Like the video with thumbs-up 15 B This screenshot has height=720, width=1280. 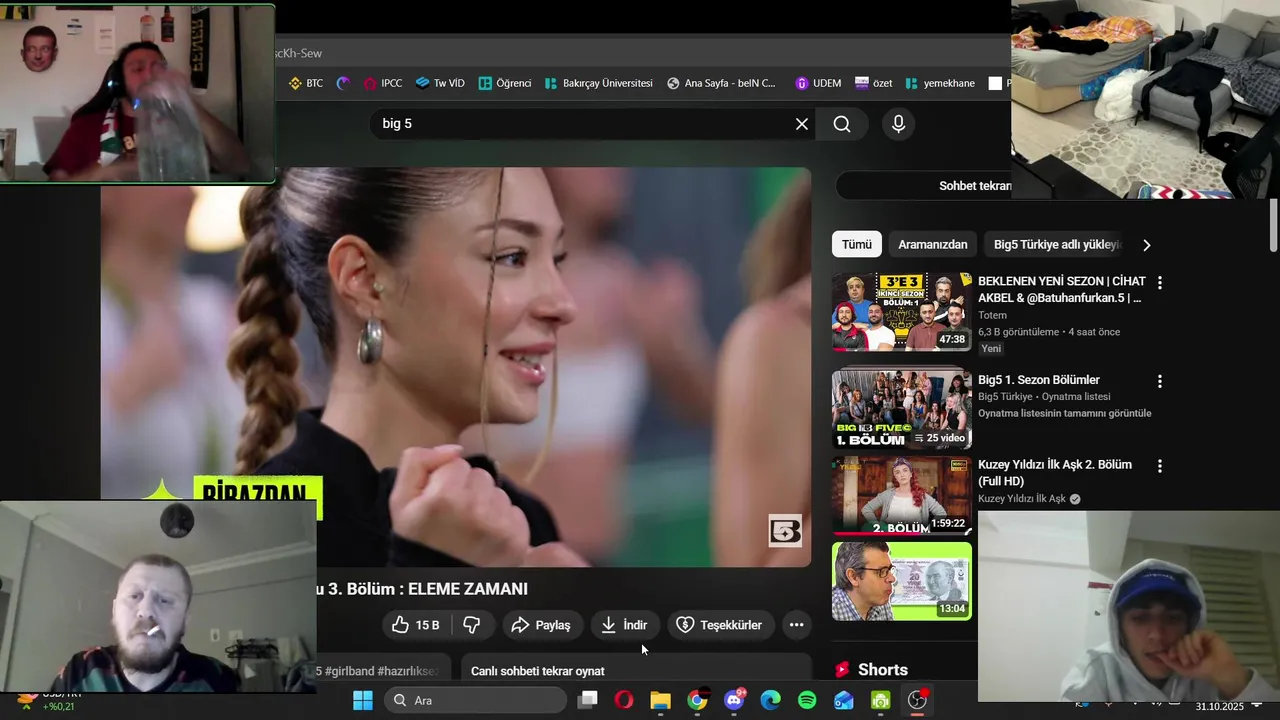click(416, 625)
